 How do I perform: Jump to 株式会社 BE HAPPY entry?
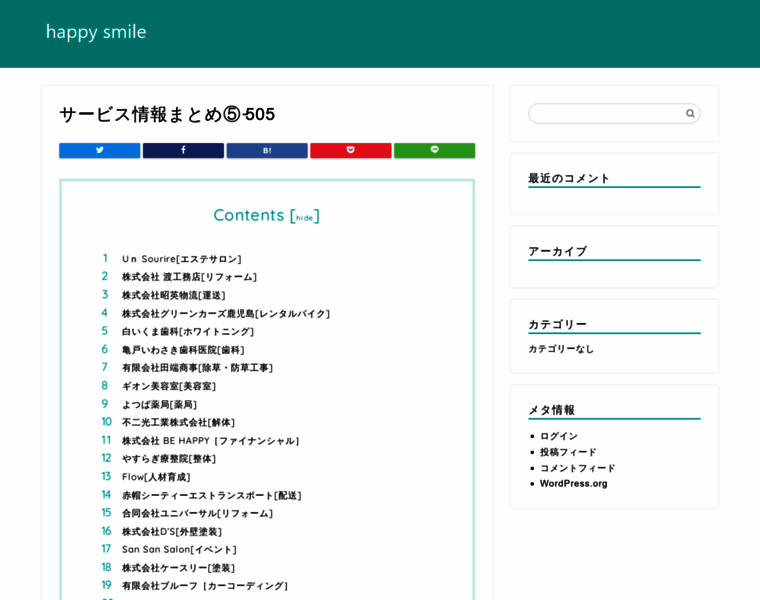tap(210, 441)
